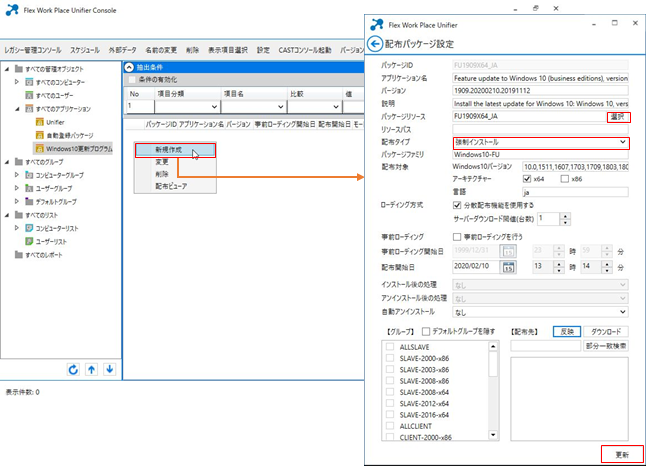
Task: Click the ダウンロード button
Action: (606, 332)
